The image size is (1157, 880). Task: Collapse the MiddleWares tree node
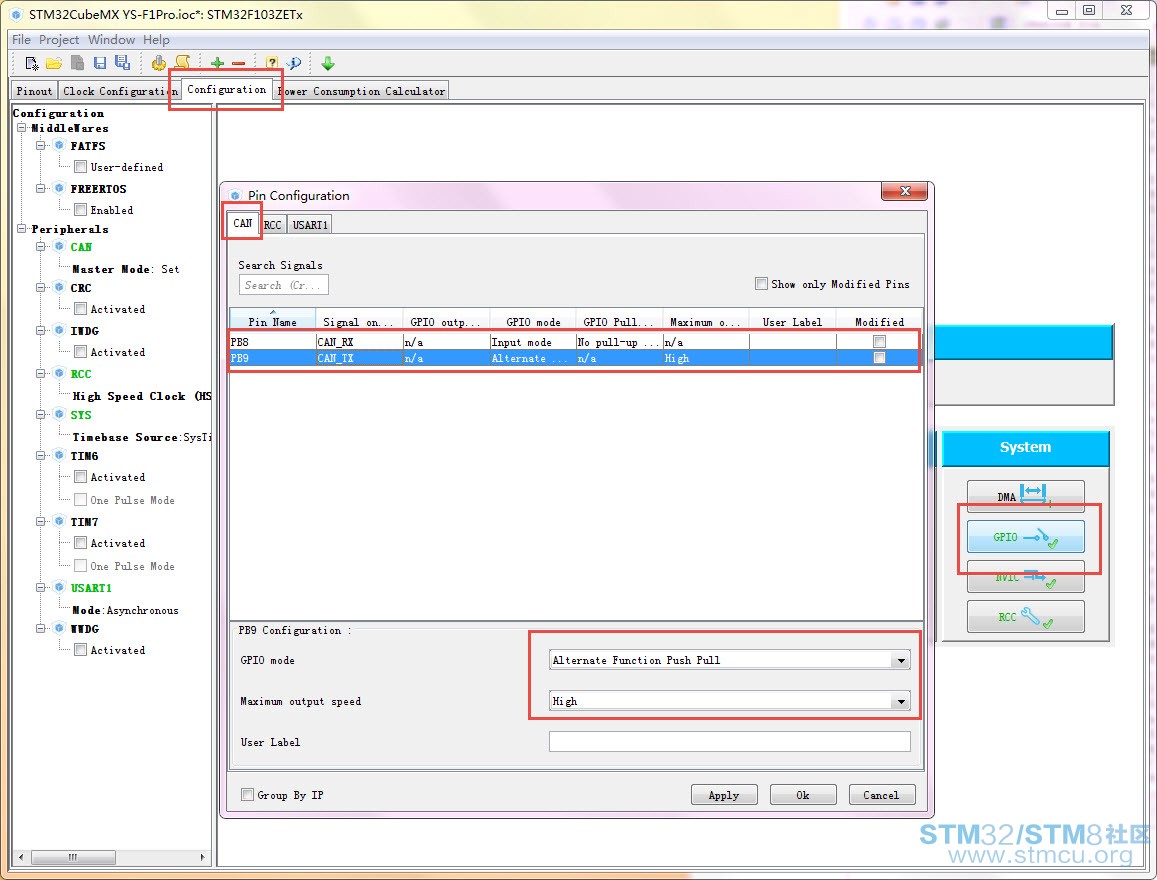[x=22, y=128]
